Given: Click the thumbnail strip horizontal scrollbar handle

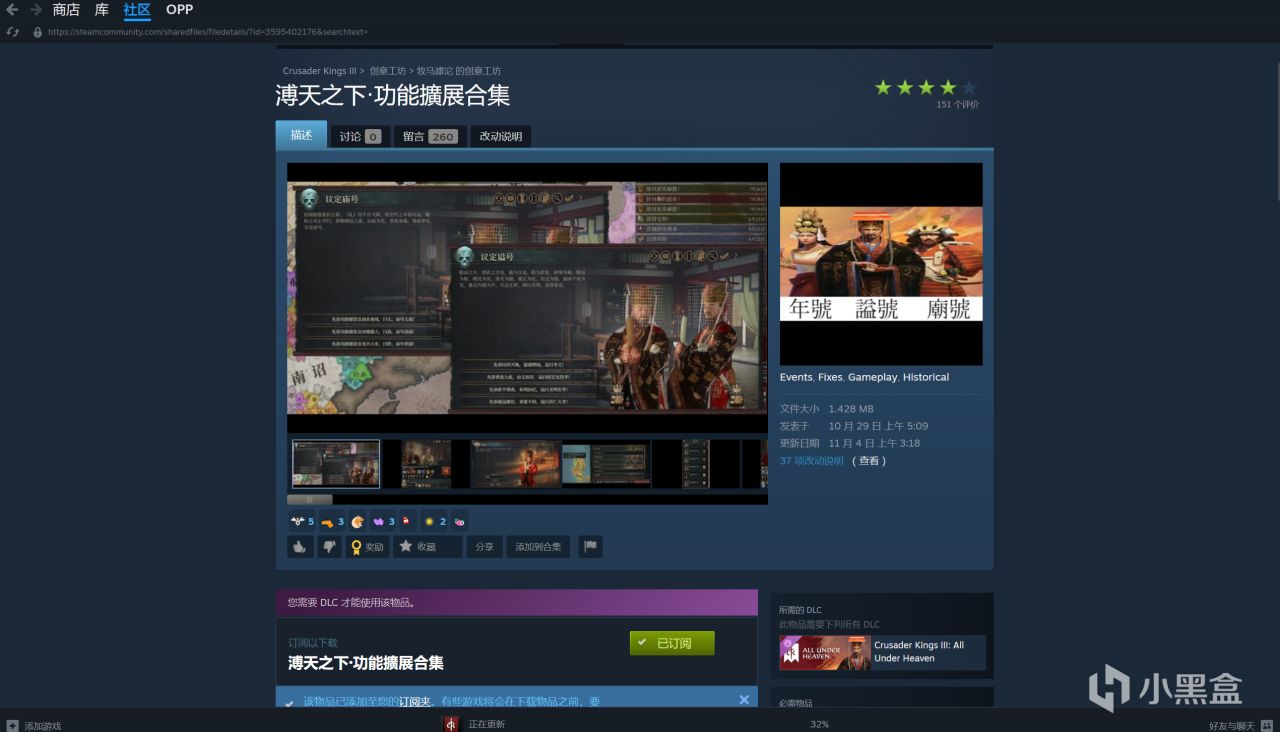Looking at the screenshot, I should point(310,499).
